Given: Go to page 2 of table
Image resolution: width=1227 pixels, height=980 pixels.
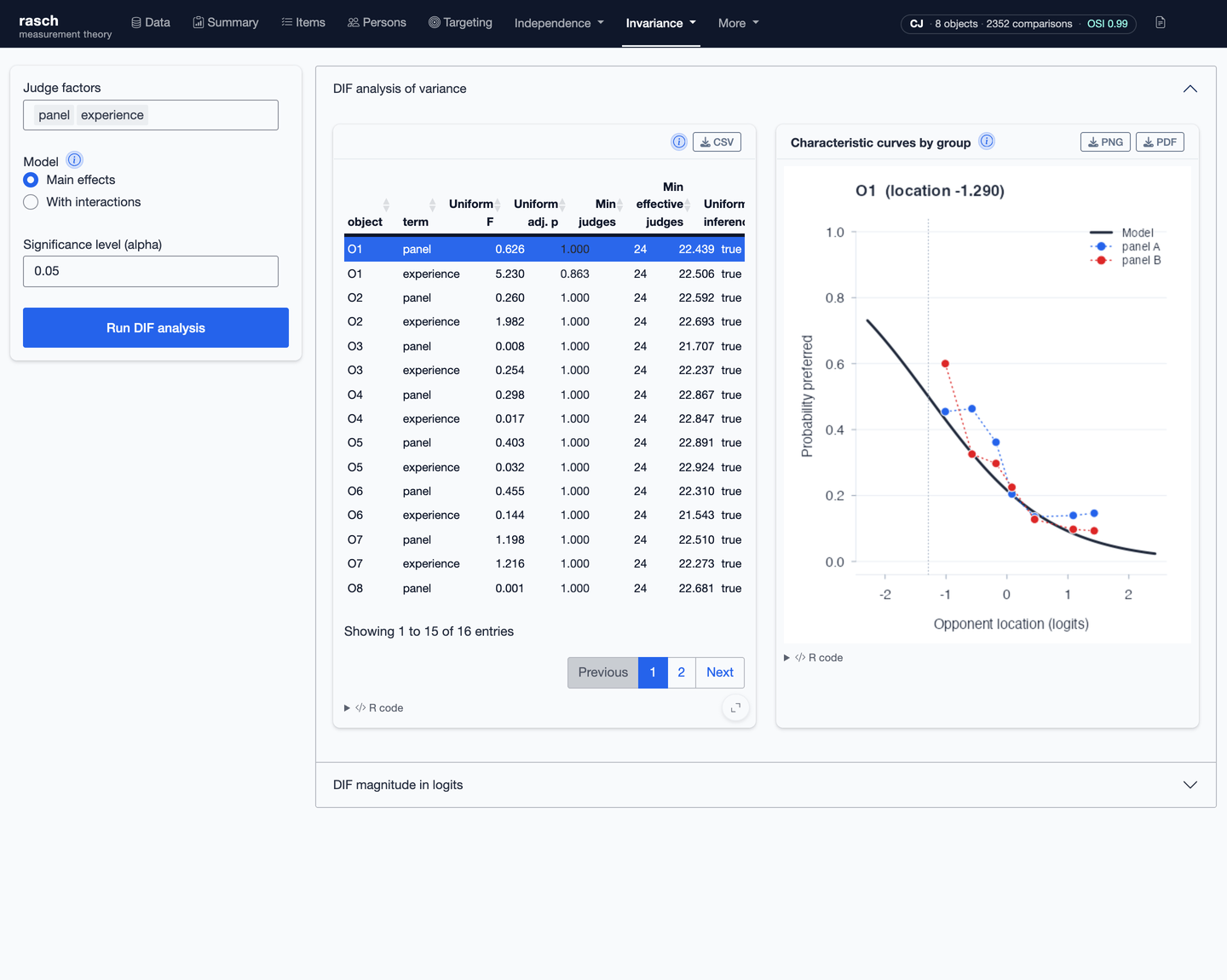Looking at the screenshot, I should pos(682,672).
